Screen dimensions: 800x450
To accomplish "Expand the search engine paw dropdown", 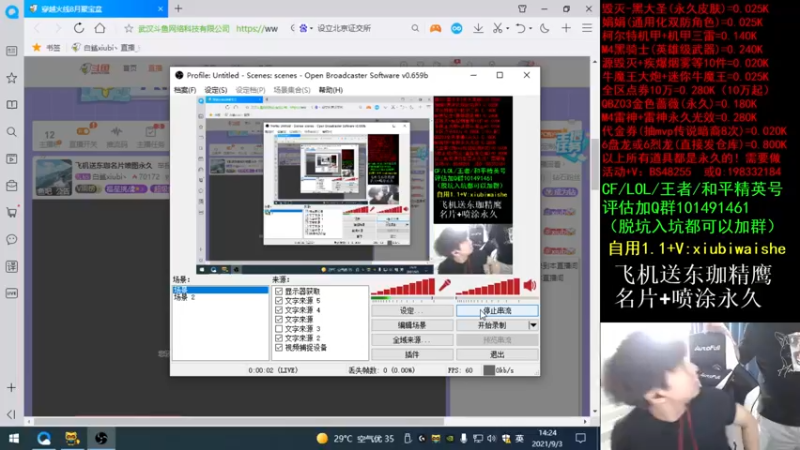I will [x=311, y=29].
